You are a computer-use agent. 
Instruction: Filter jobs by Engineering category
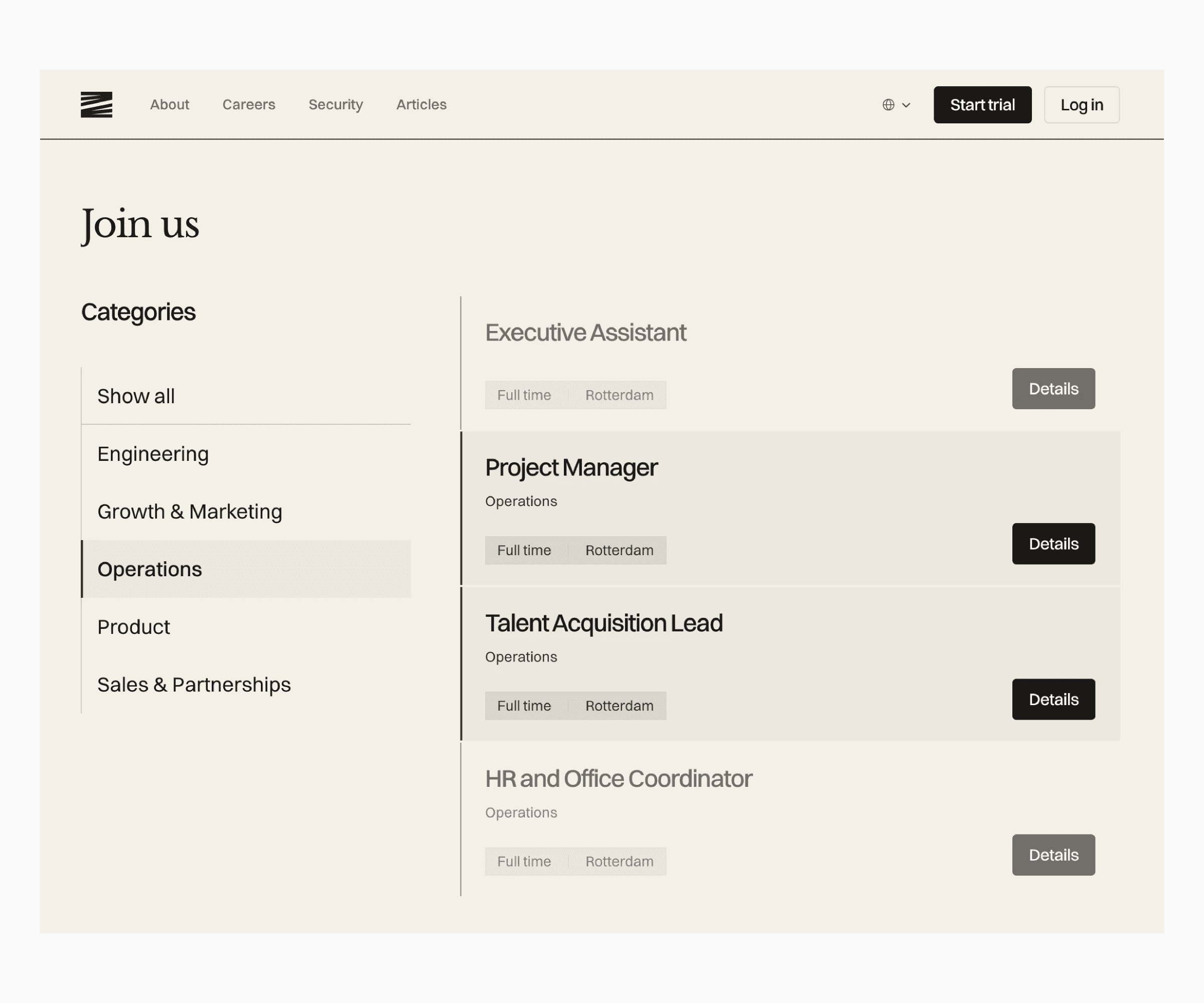pos(153,454)
